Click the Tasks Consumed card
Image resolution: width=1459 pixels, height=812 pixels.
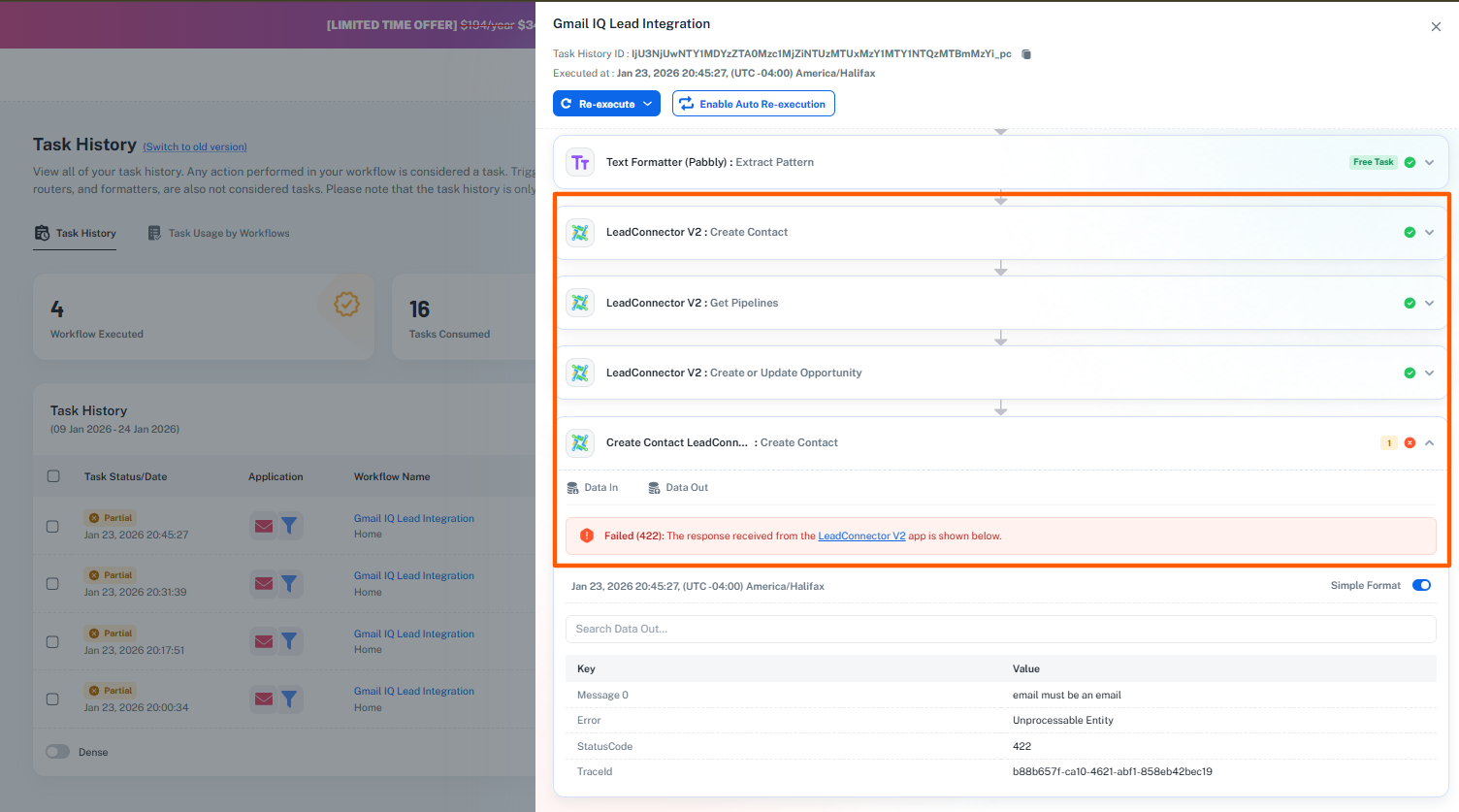(x=464, y=317)
